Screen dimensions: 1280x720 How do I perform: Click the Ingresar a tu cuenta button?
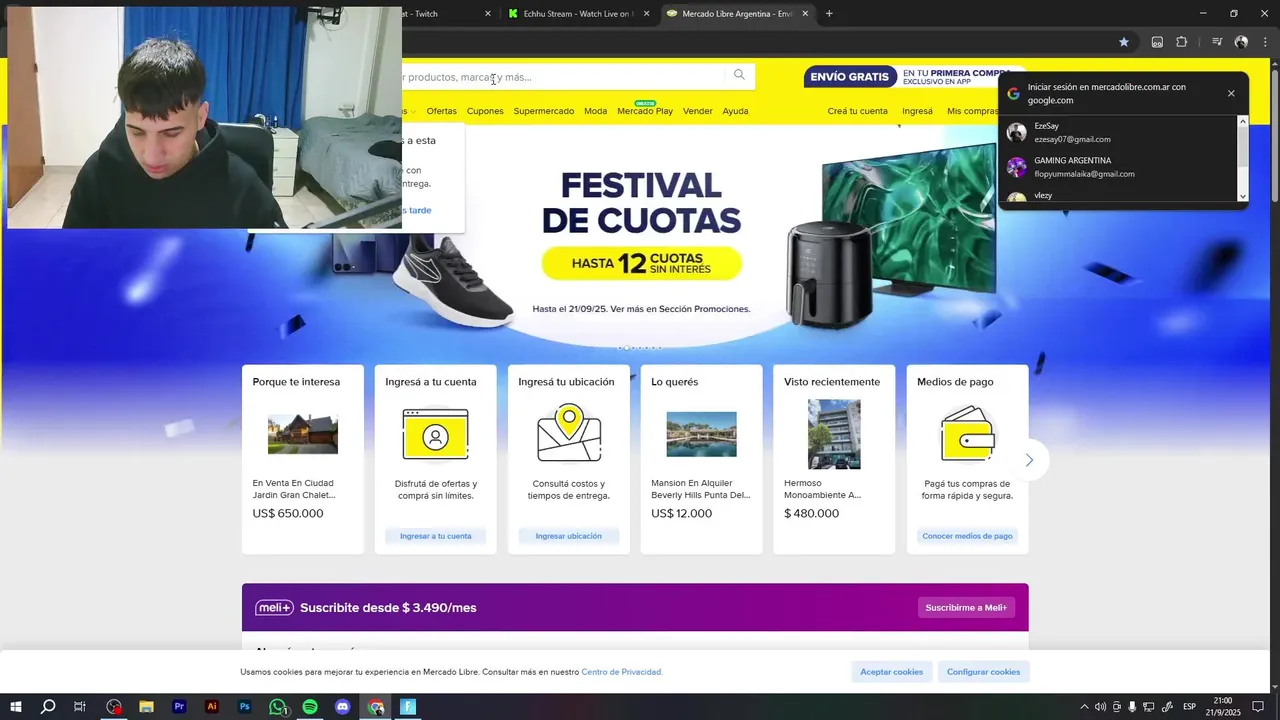[x=435, y=536]
